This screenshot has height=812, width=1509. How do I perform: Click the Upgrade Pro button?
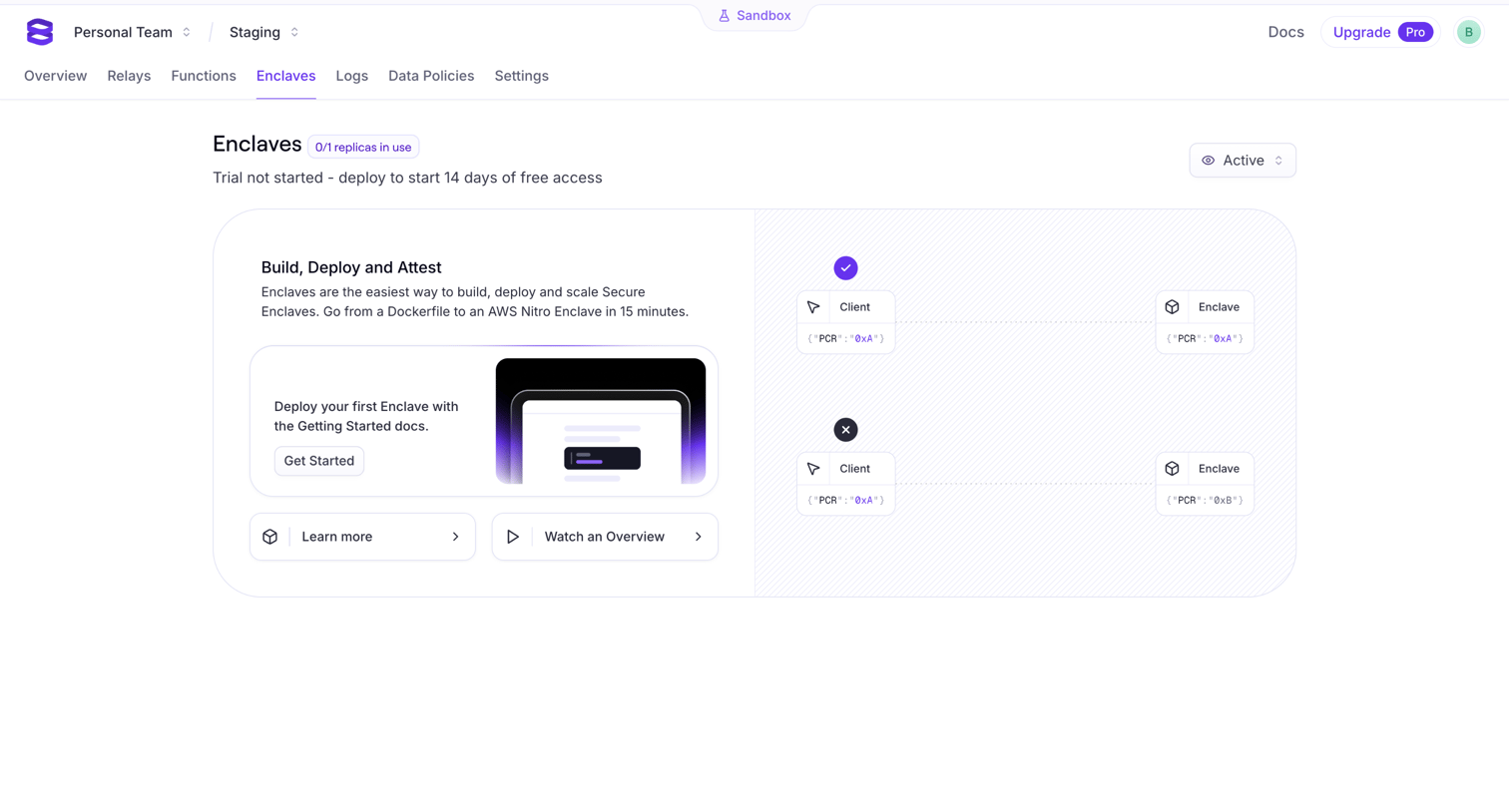(1381, 32)
